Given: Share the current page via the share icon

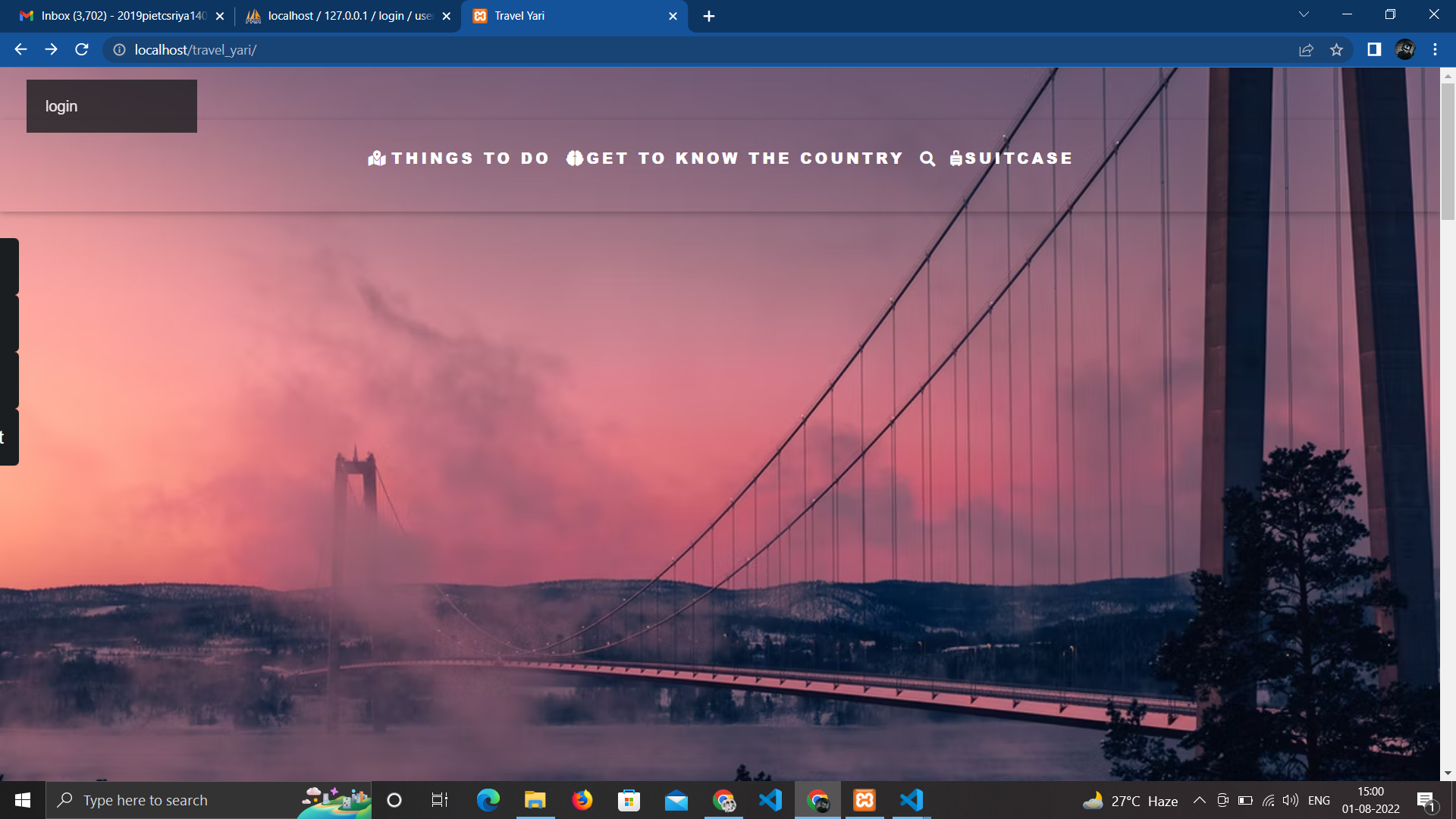Looking at the screenshot, I should (x=1306, y=50).
